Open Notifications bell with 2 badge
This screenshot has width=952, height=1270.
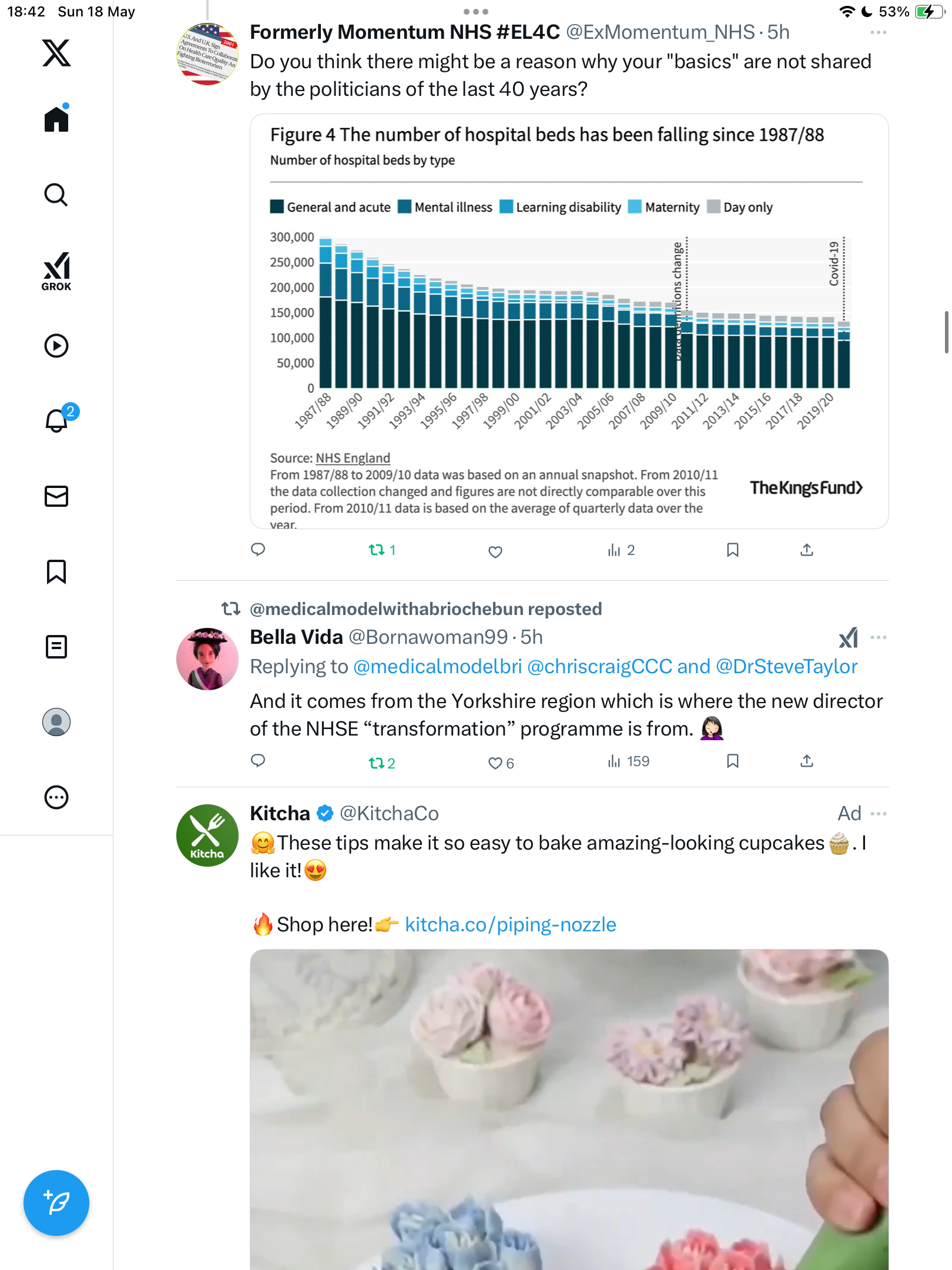[58, 420]
